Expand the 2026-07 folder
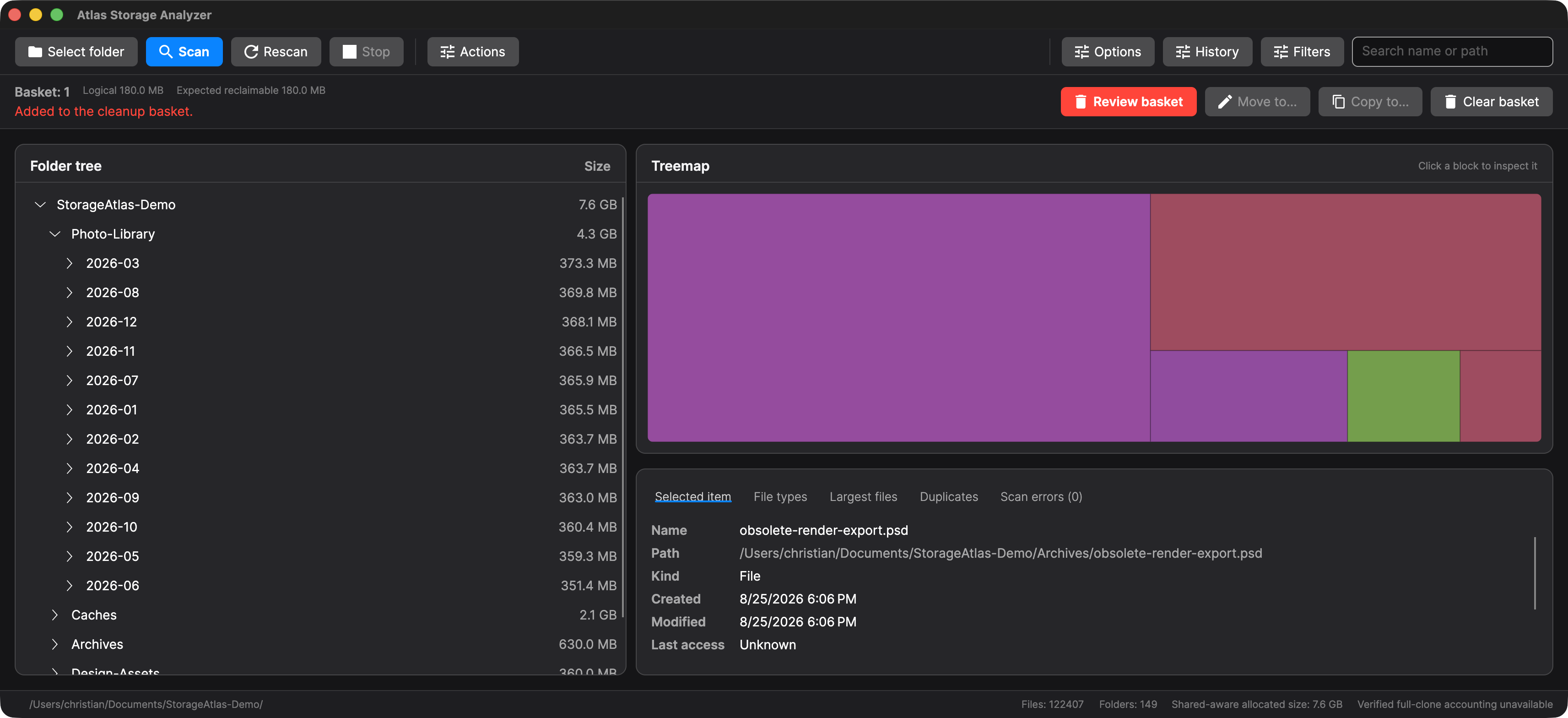The width and height of the screenshot is (1568, 718). click(70, 381)
